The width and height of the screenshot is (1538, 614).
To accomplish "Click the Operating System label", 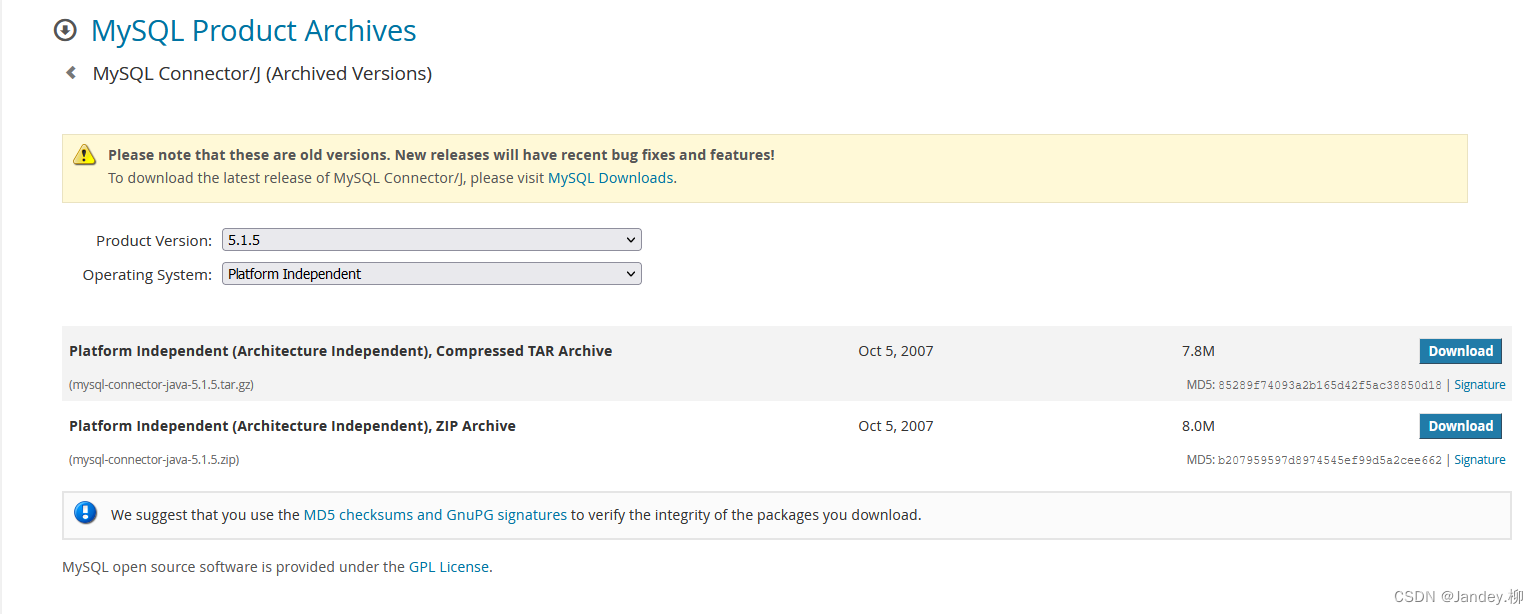I will 147,275.
